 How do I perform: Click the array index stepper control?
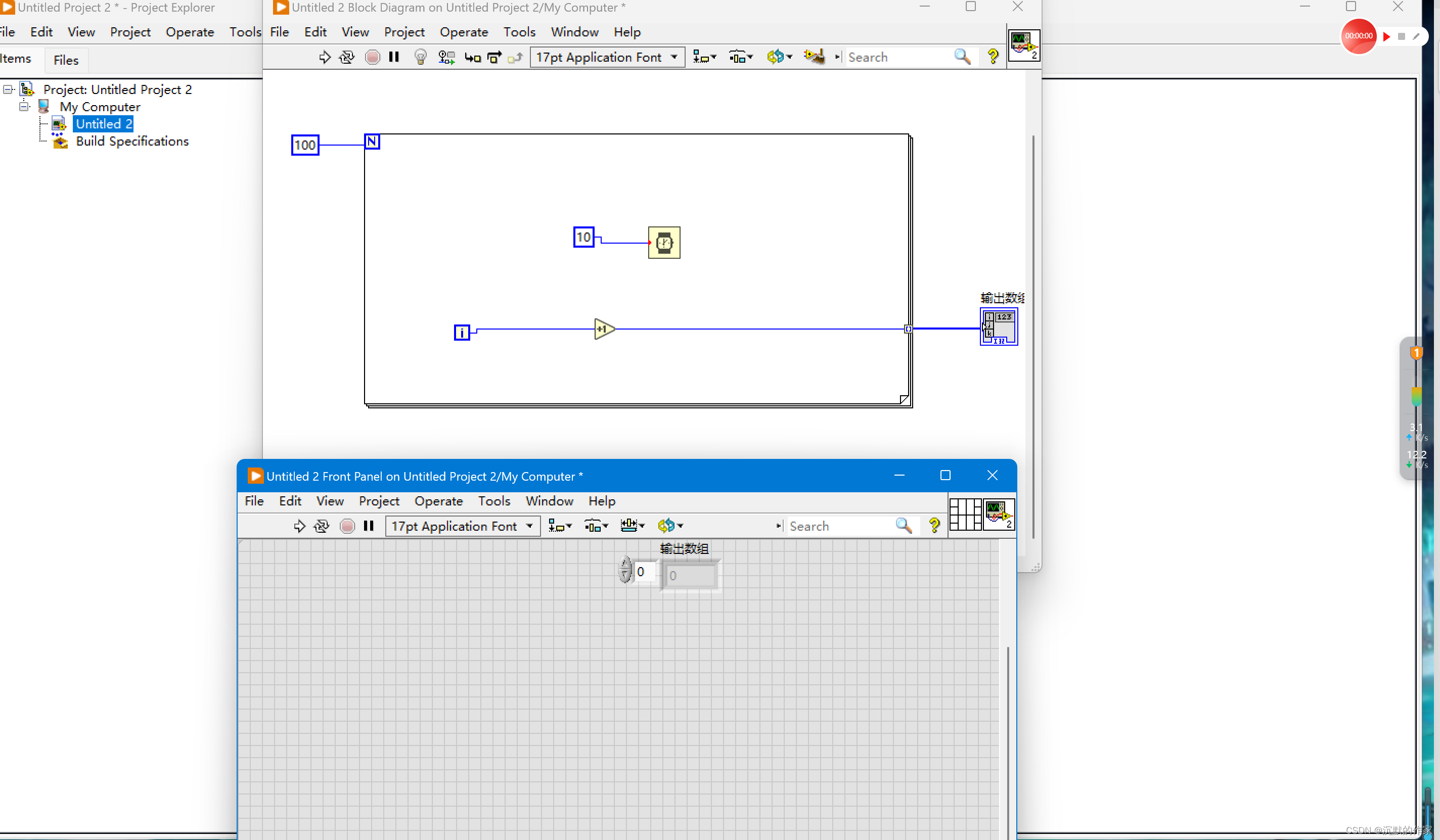625,570
